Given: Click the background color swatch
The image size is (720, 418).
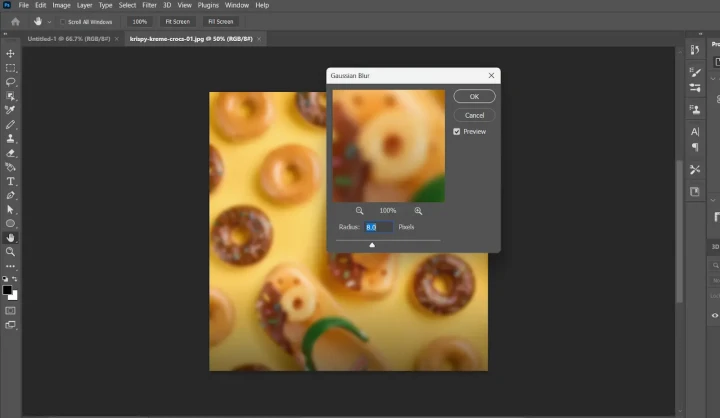Looking at the screenshot, I should tap(15, 296).
